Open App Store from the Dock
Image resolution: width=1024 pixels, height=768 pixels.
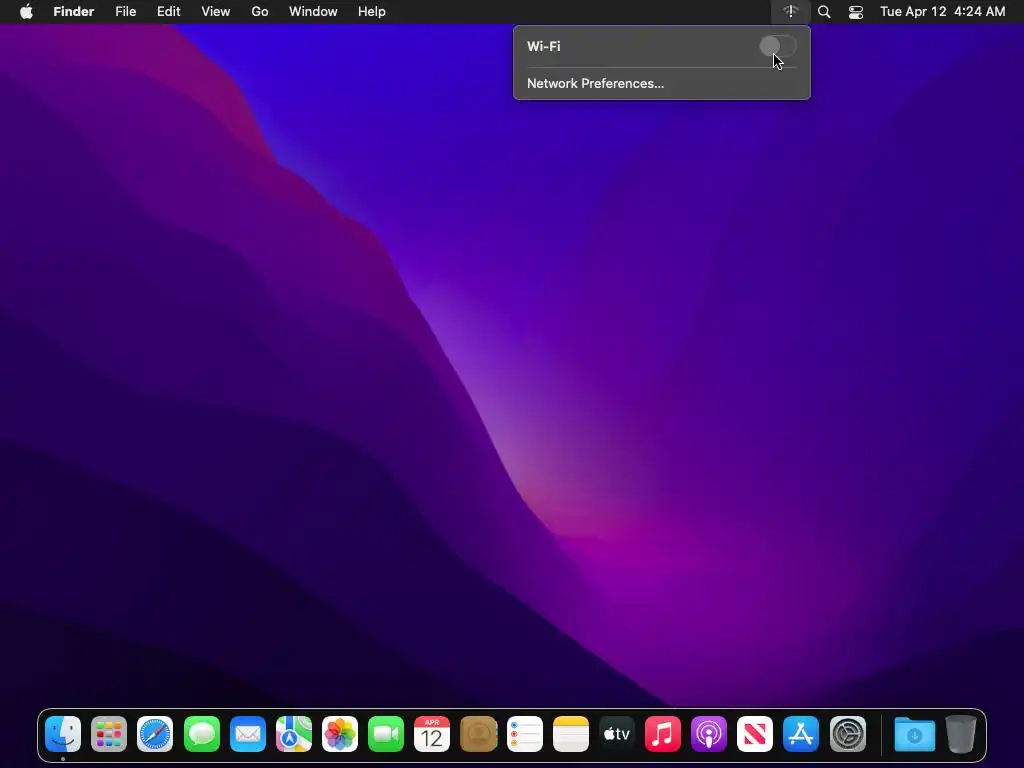(x=801, y=734)
